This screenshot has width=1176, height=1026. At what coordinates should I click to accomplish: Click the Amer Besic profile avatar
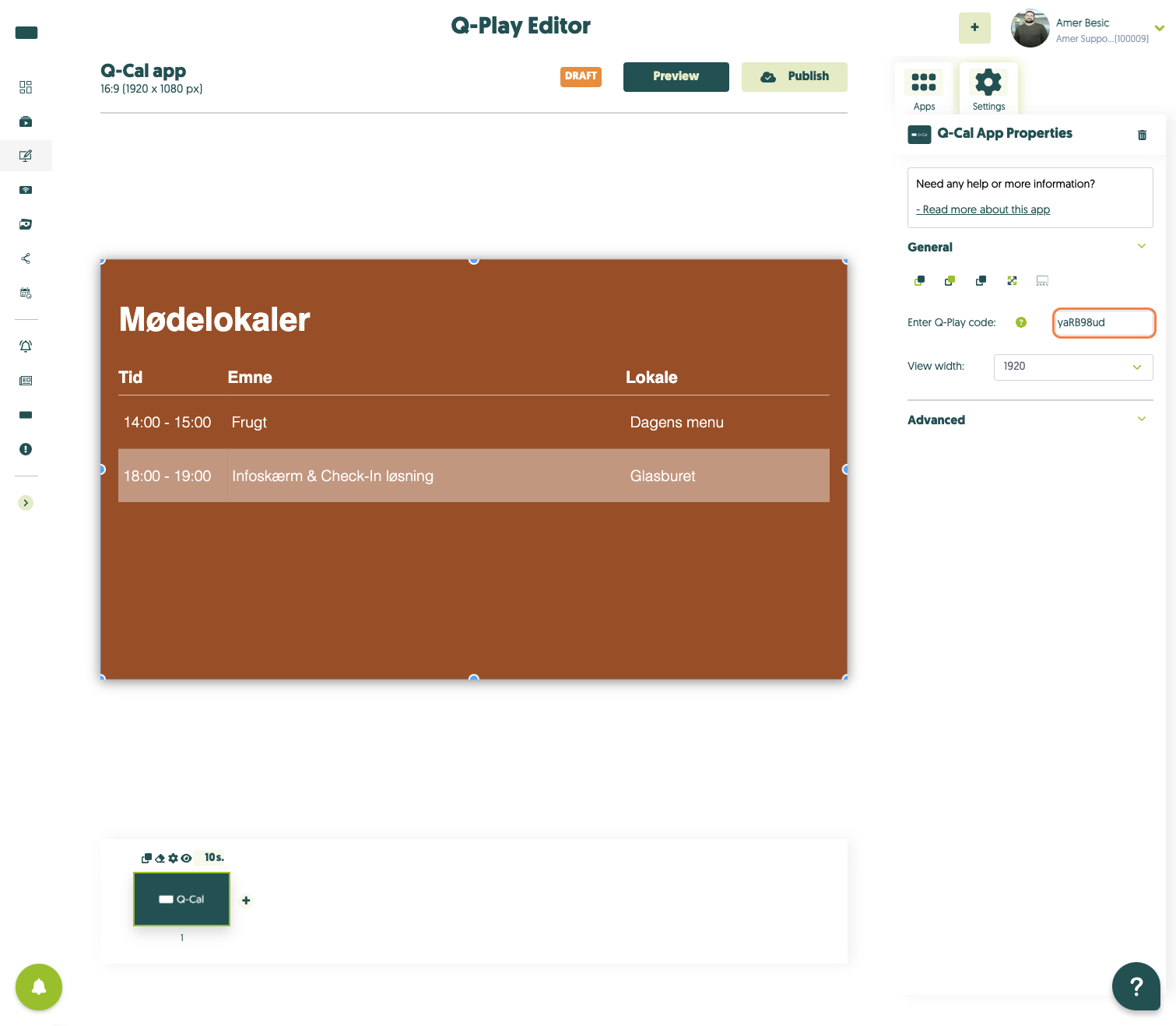[x=1030, y=29]
